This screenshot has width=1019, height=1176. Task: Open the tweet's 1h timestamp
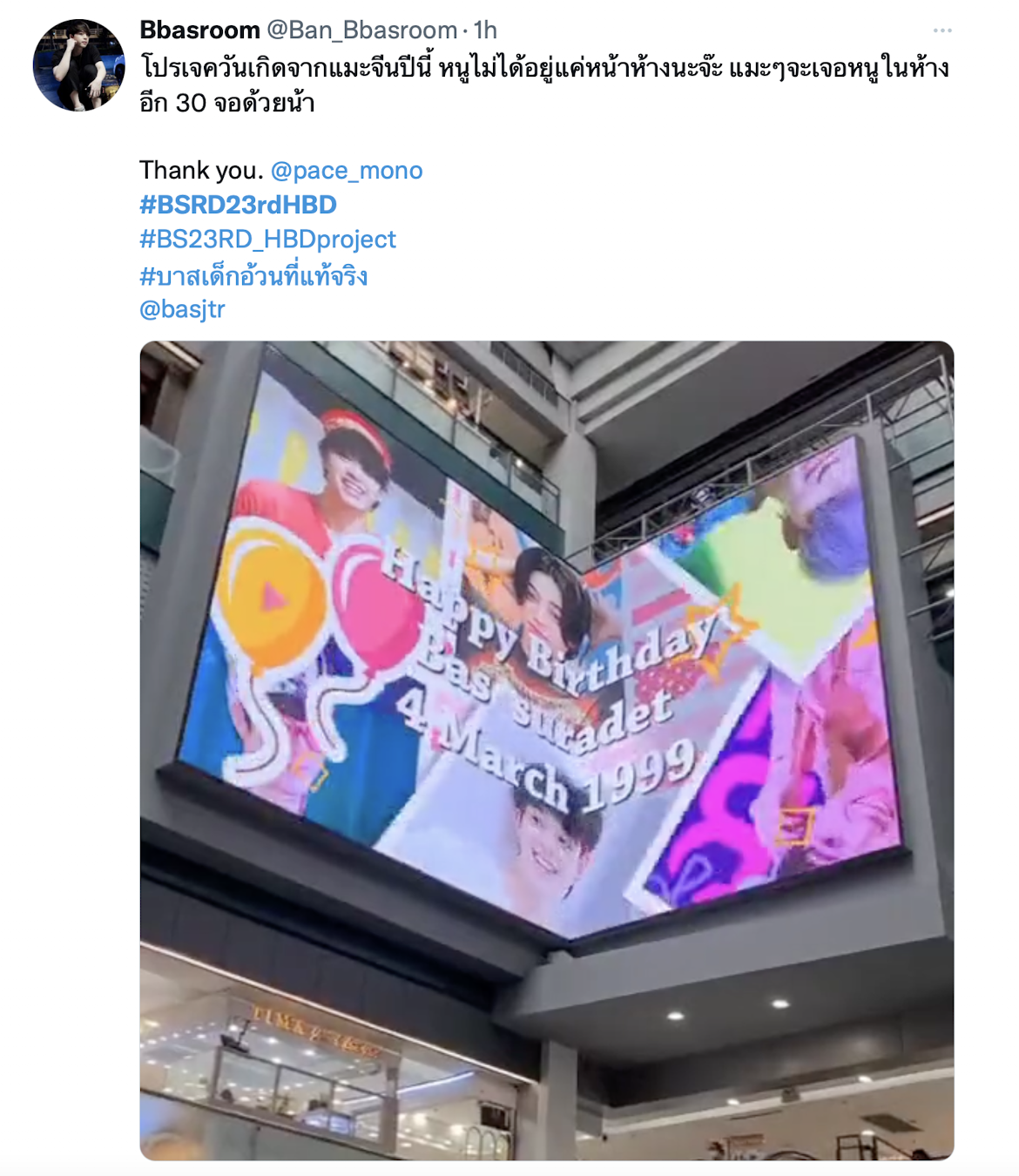click(485, 30)
